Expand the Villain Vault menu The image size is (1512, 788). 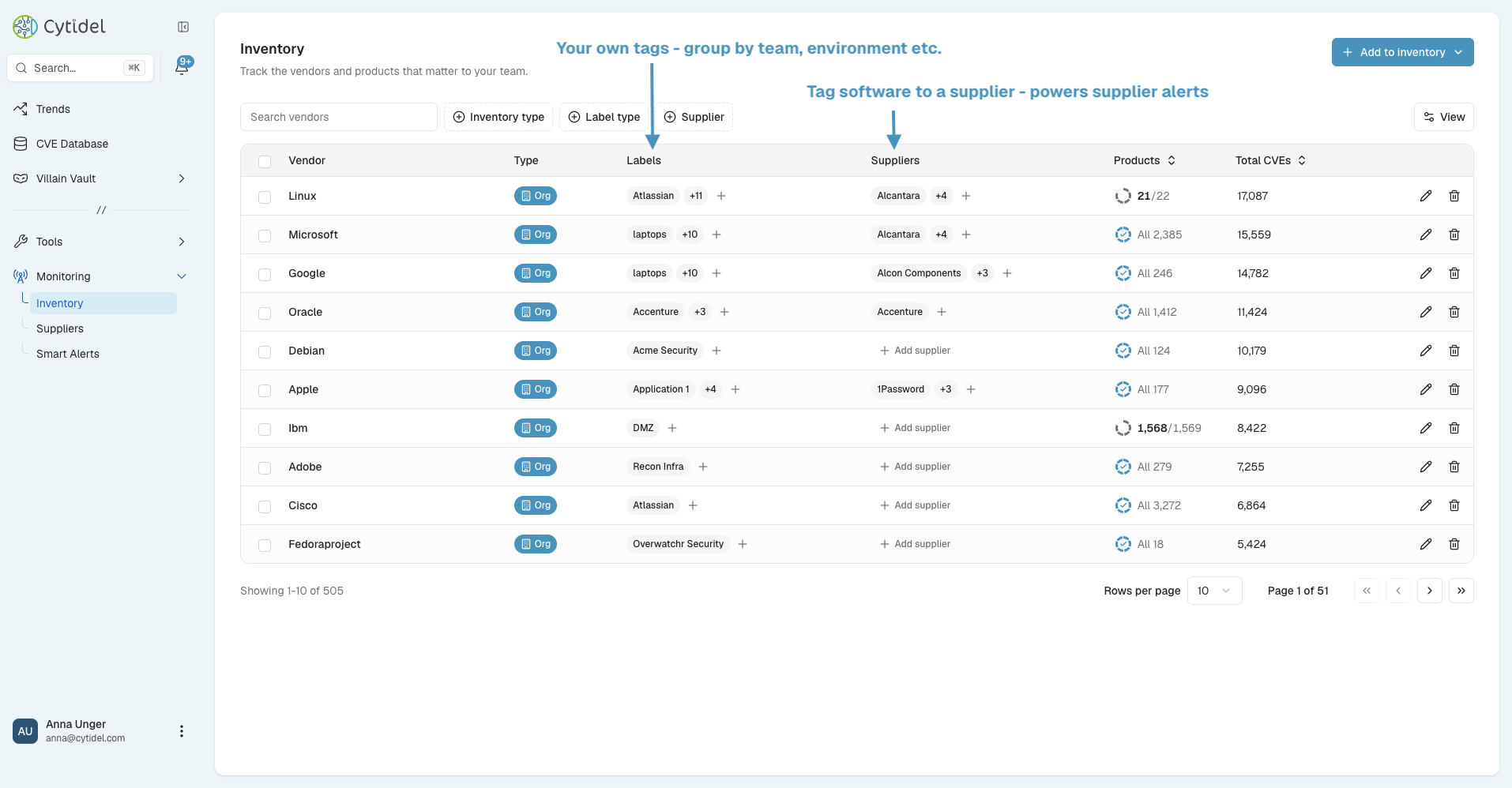182,178
